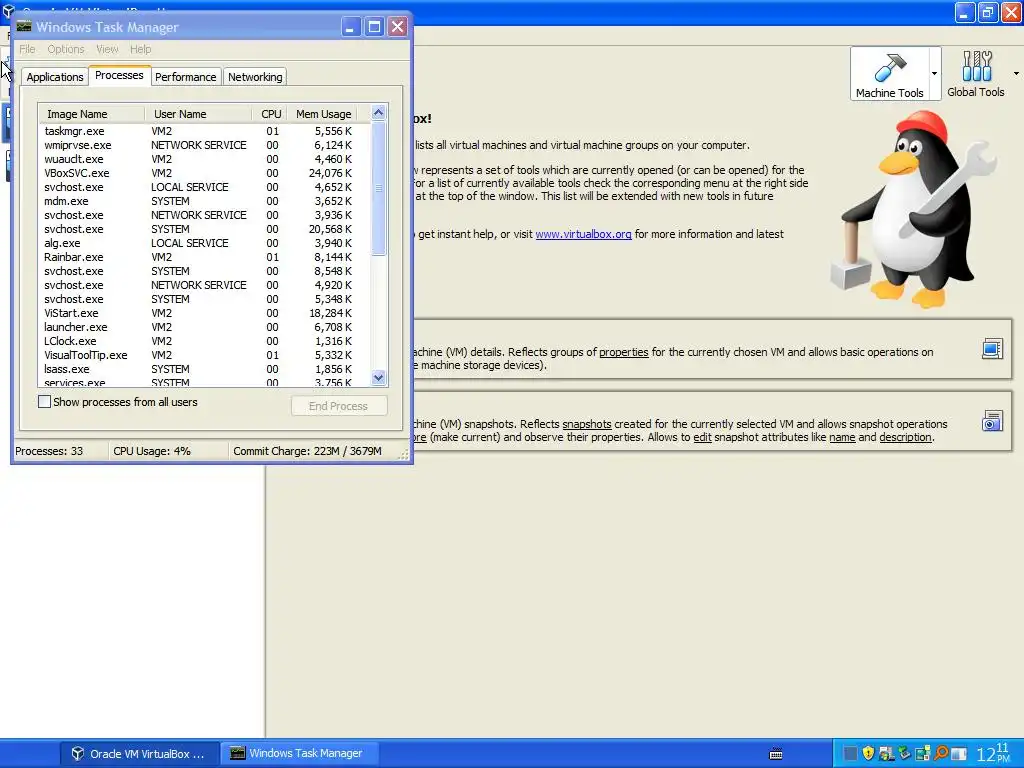Sort by the User Name column header
The width and height of the screenshot is (1024, 768).
tap(198, 114)
